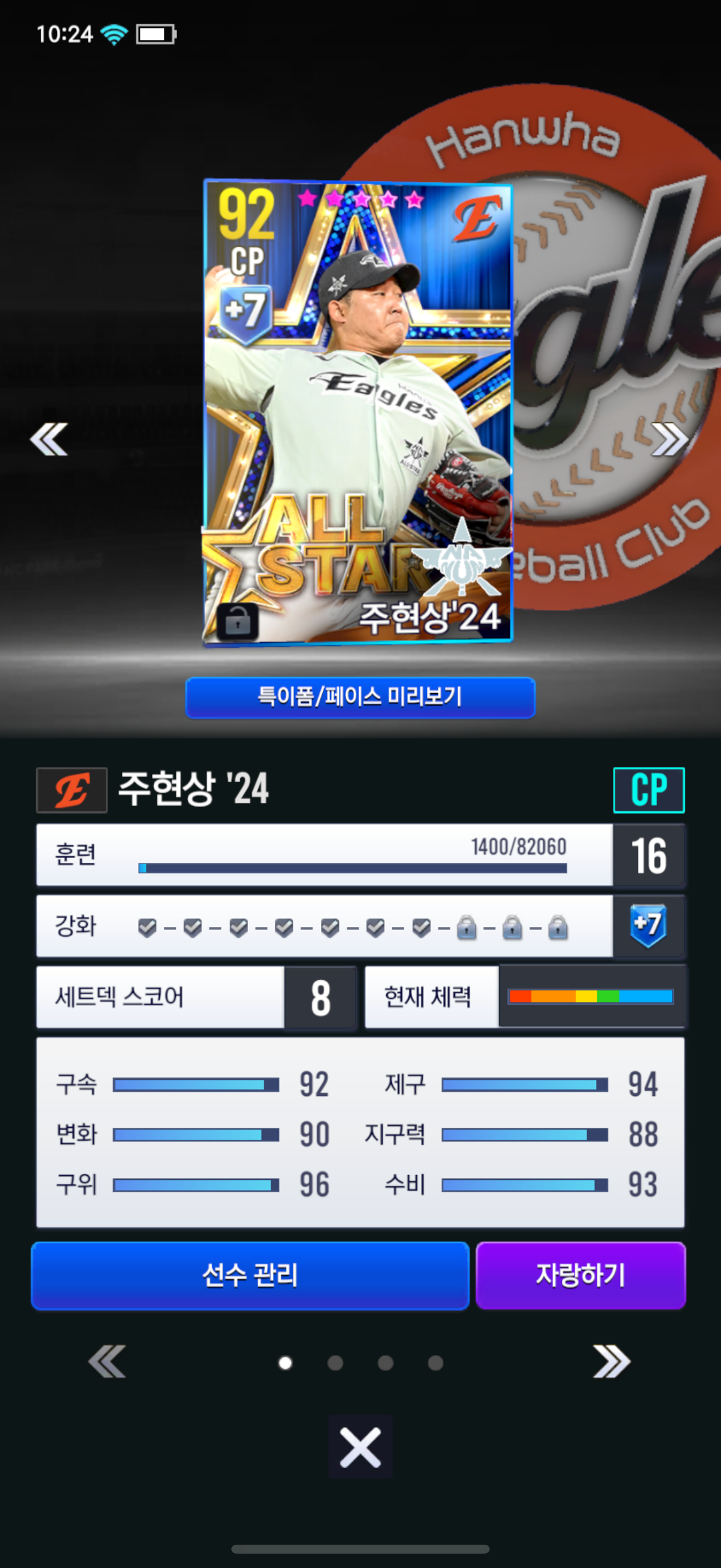Image resolution: width=721 pixels, height=1568 pixels.
Task: Tap the 훈련 training progress bar
Action: pos(353,868)
